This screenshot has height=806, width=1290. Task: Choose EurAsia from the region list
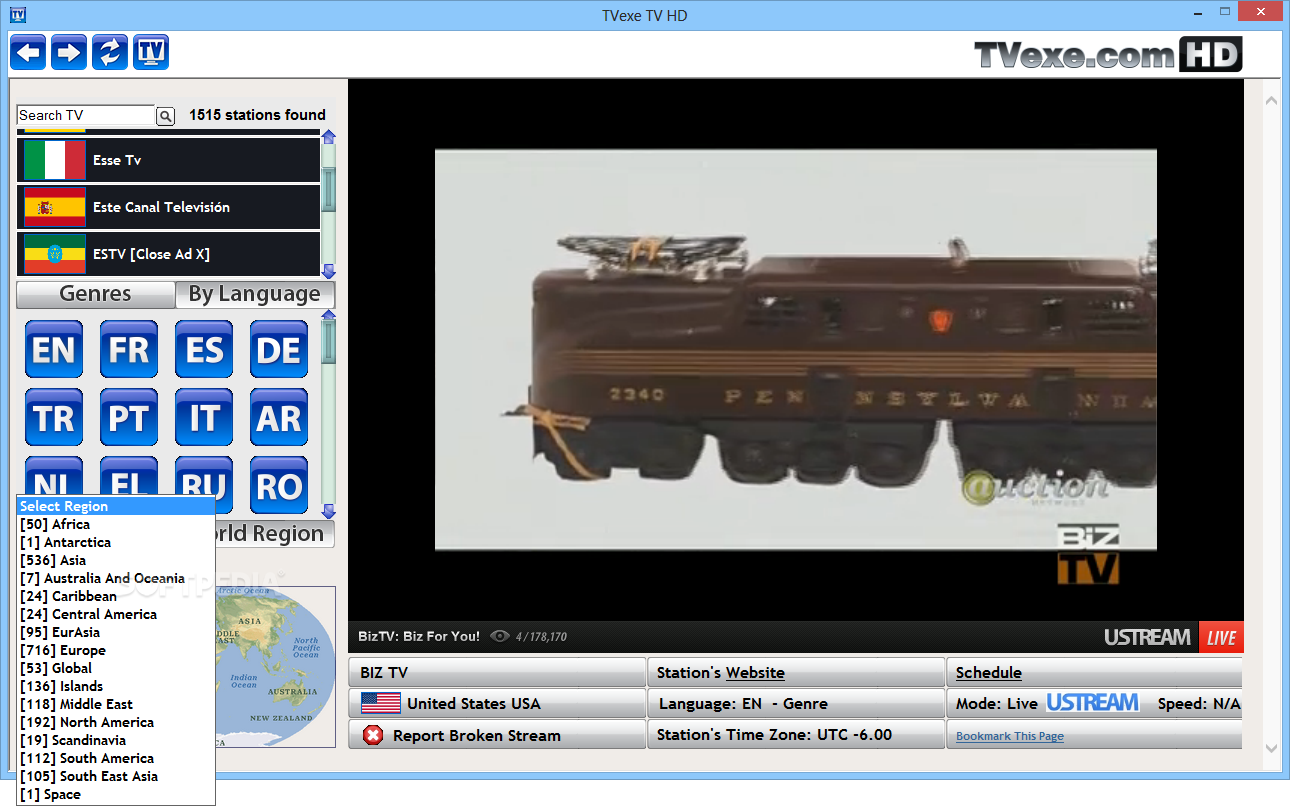point(116,632)
